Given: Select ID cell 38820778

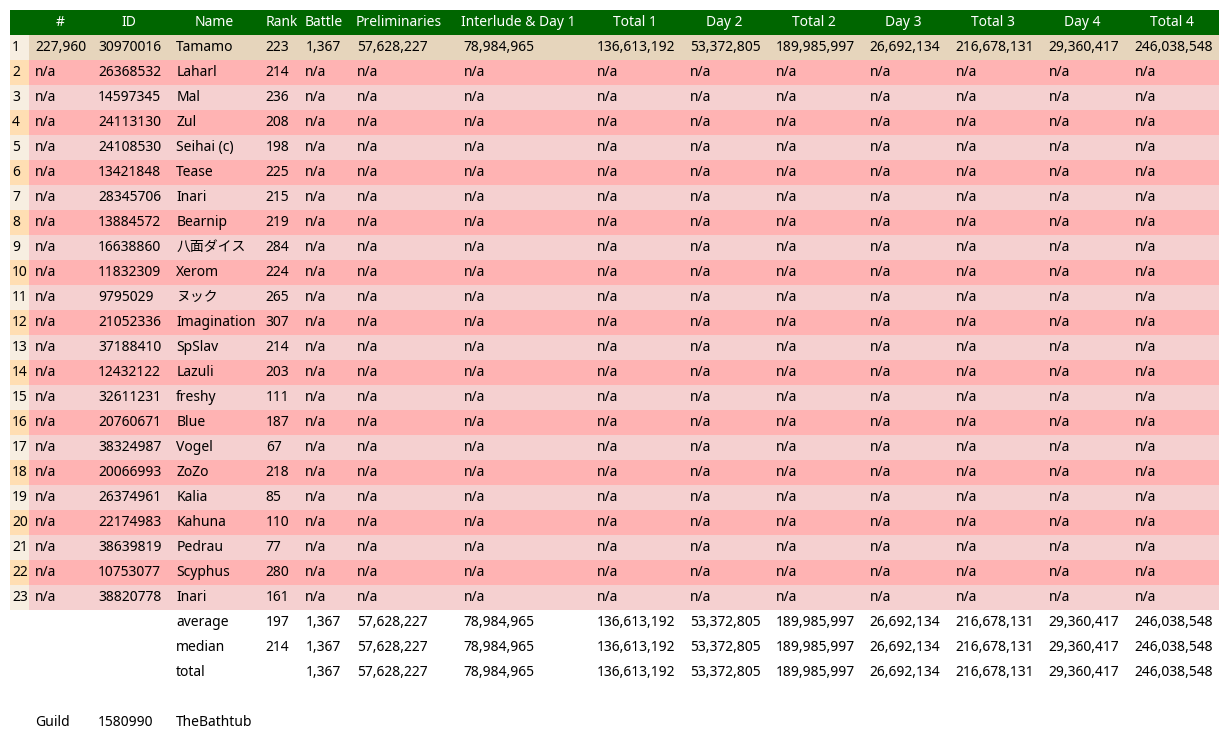Looking at the screenshot, I should [x=130, y=596].
